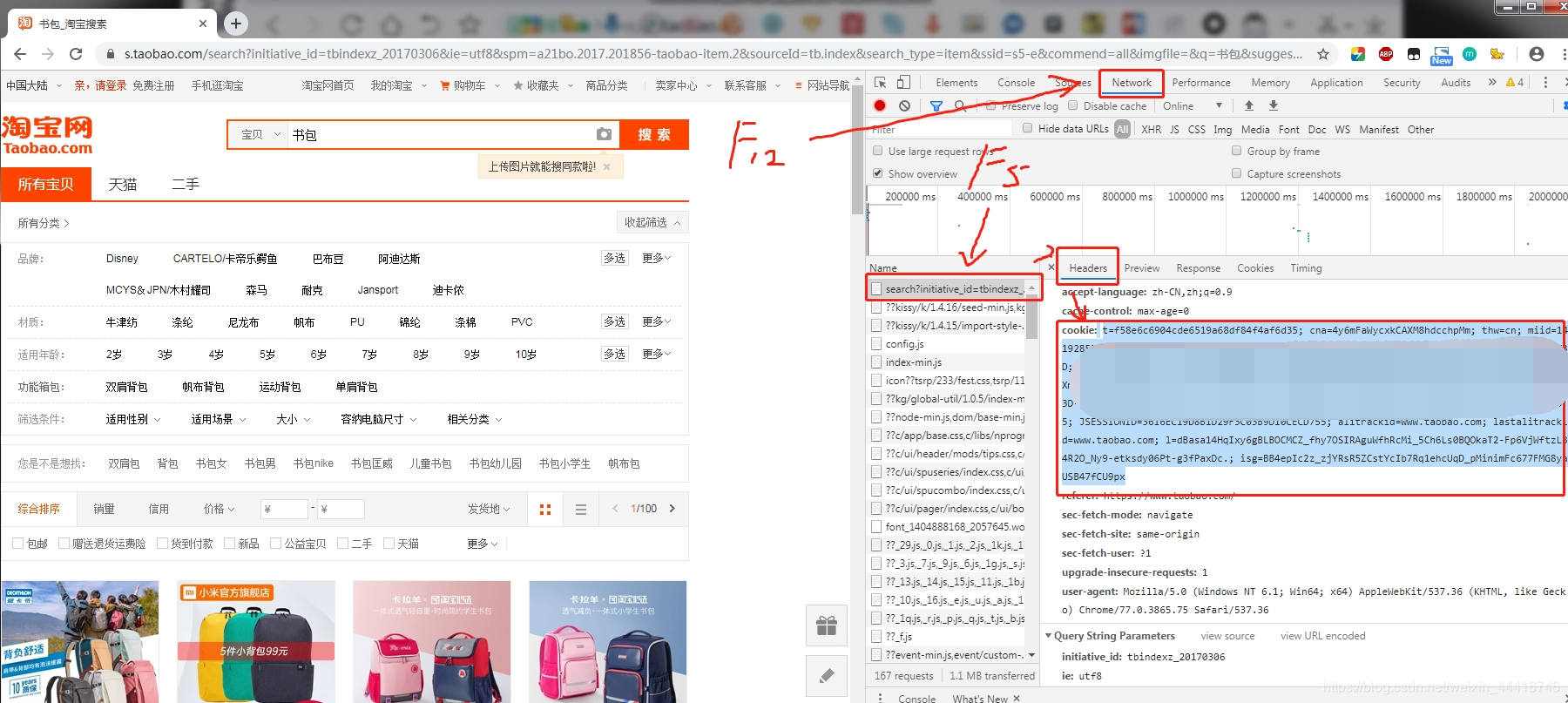Image resolution: width=1568 pixels, height=703 pixels.
Task: Click the DevTools inspect element icon
Action: [881, 83]
